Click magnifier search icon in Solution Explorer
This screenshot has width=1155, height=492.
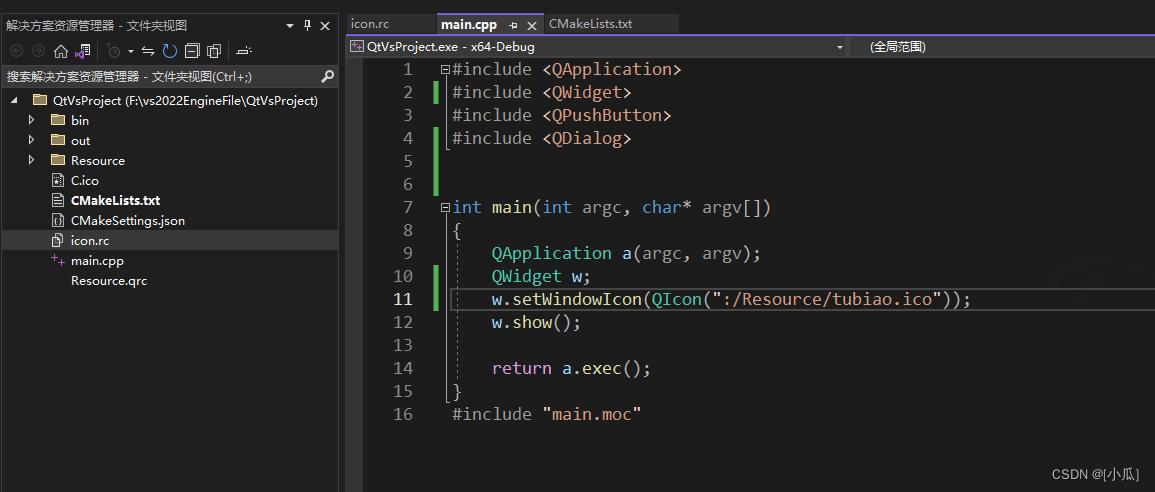point(328,76)
